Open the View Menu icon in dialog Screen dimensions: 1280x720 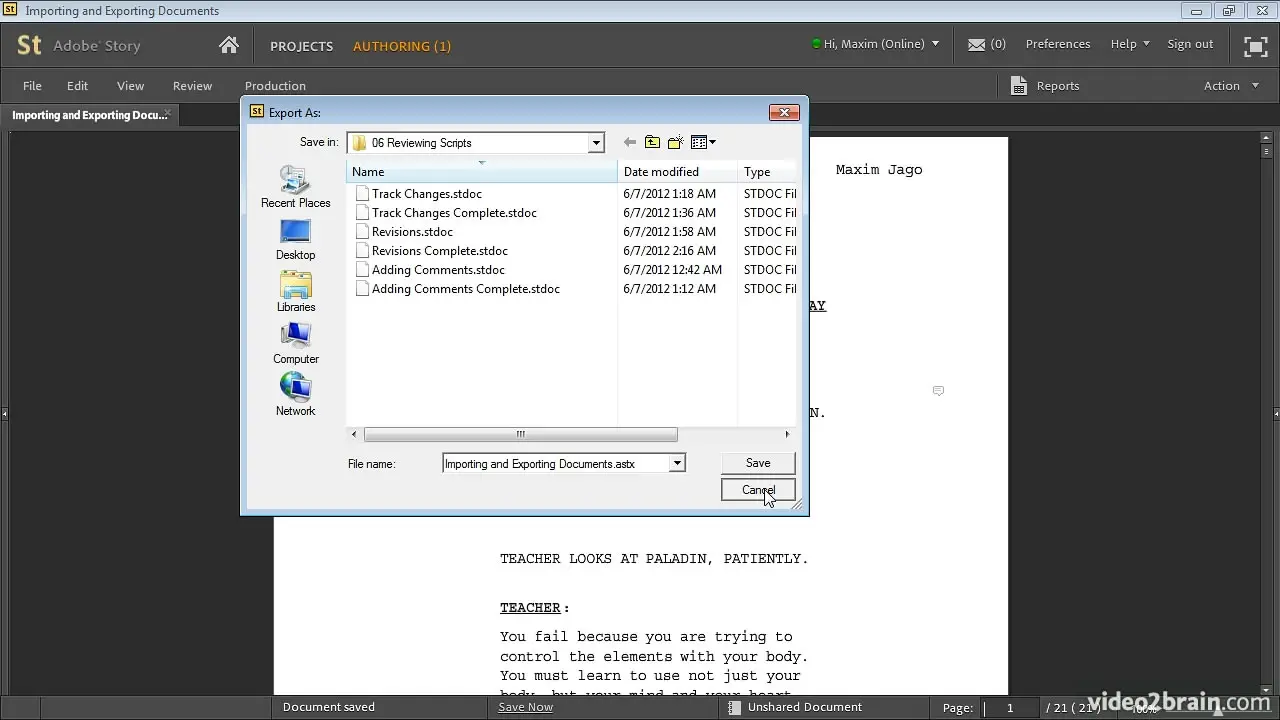[703, 142]
